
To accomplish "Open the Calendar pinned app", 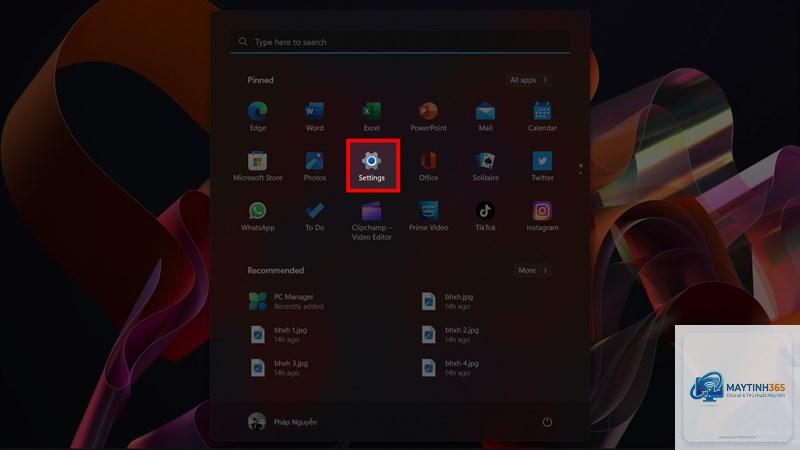I will [542, 116].
